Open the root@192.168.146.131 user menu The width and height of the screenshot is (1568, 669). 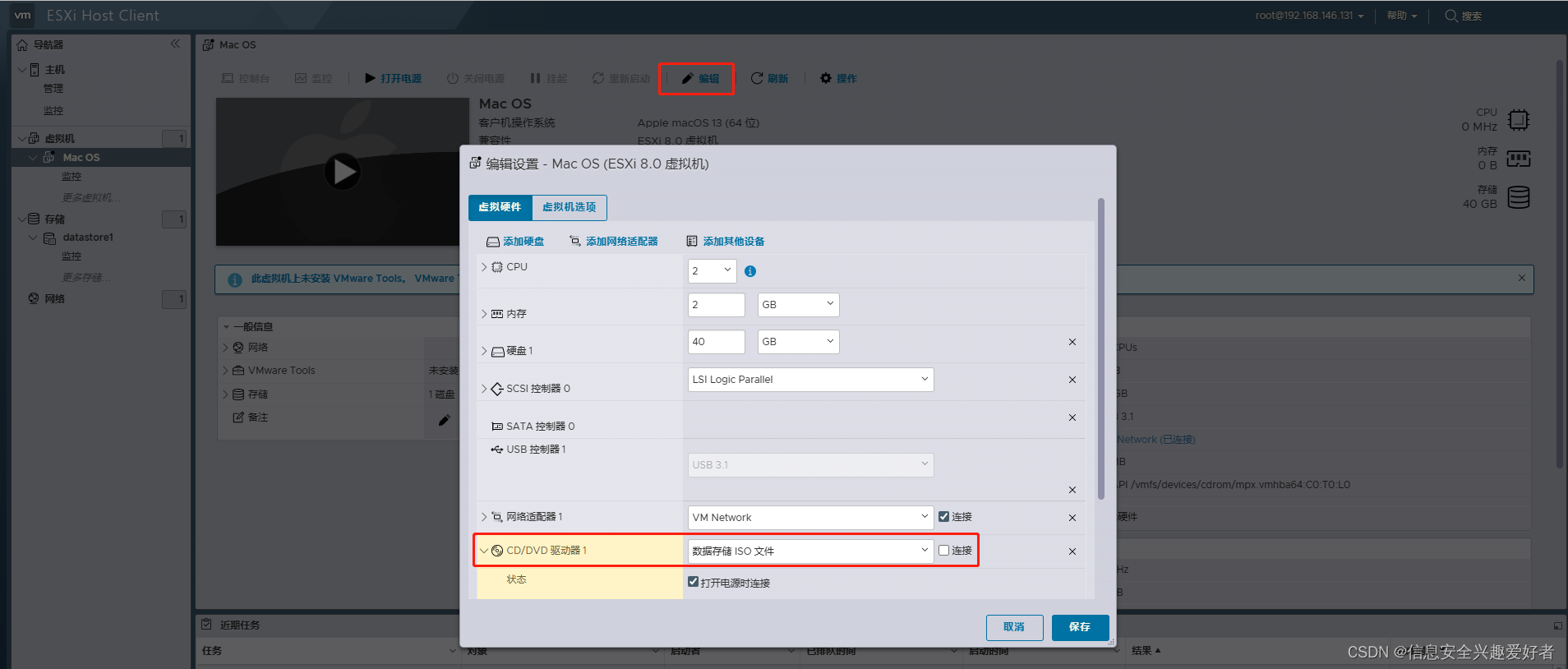tap(1309, 16)
